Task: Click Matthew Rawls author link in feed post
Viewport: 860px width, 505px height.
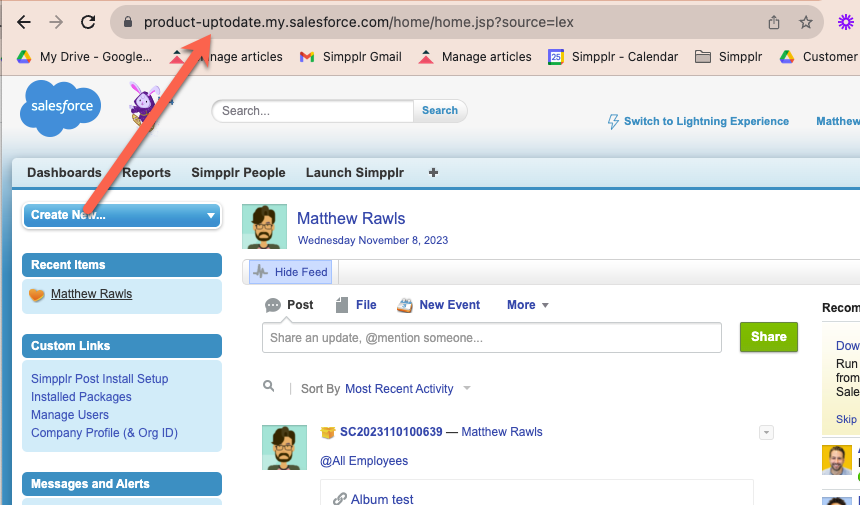Action: click(502, 432)
